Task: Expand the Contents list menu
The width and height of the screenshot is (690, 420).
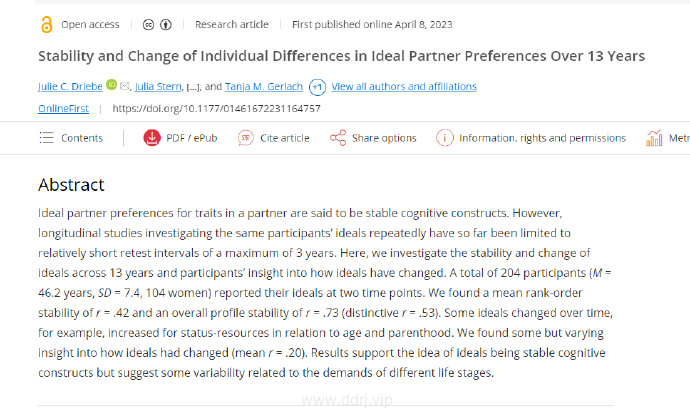Action: click(x=71, y=138)
